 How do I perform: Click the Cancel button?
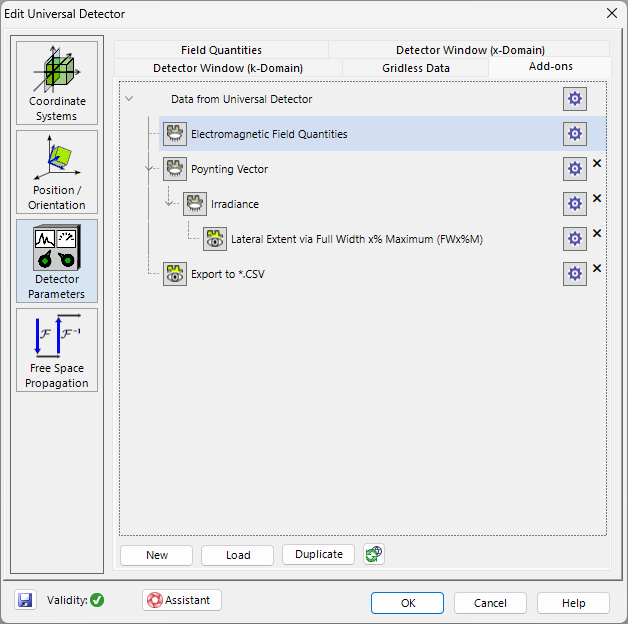490,603
